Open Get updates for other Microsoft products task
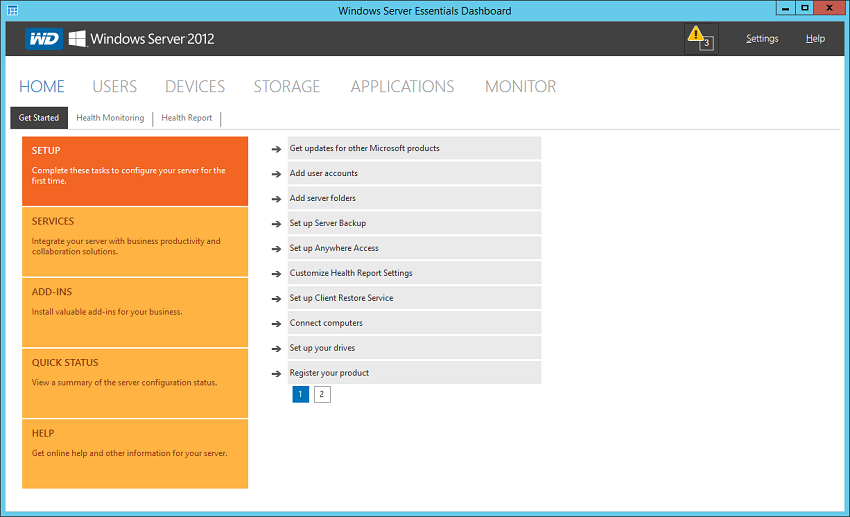850x517 pixels. (414, 148)
